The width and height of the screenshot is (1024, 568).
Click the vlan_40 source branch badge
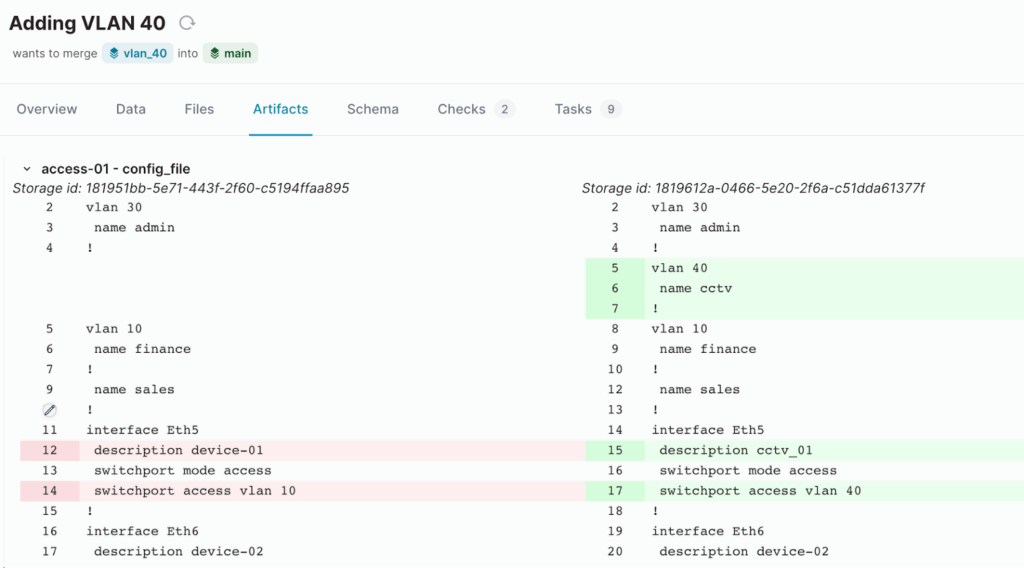(138, 54)
